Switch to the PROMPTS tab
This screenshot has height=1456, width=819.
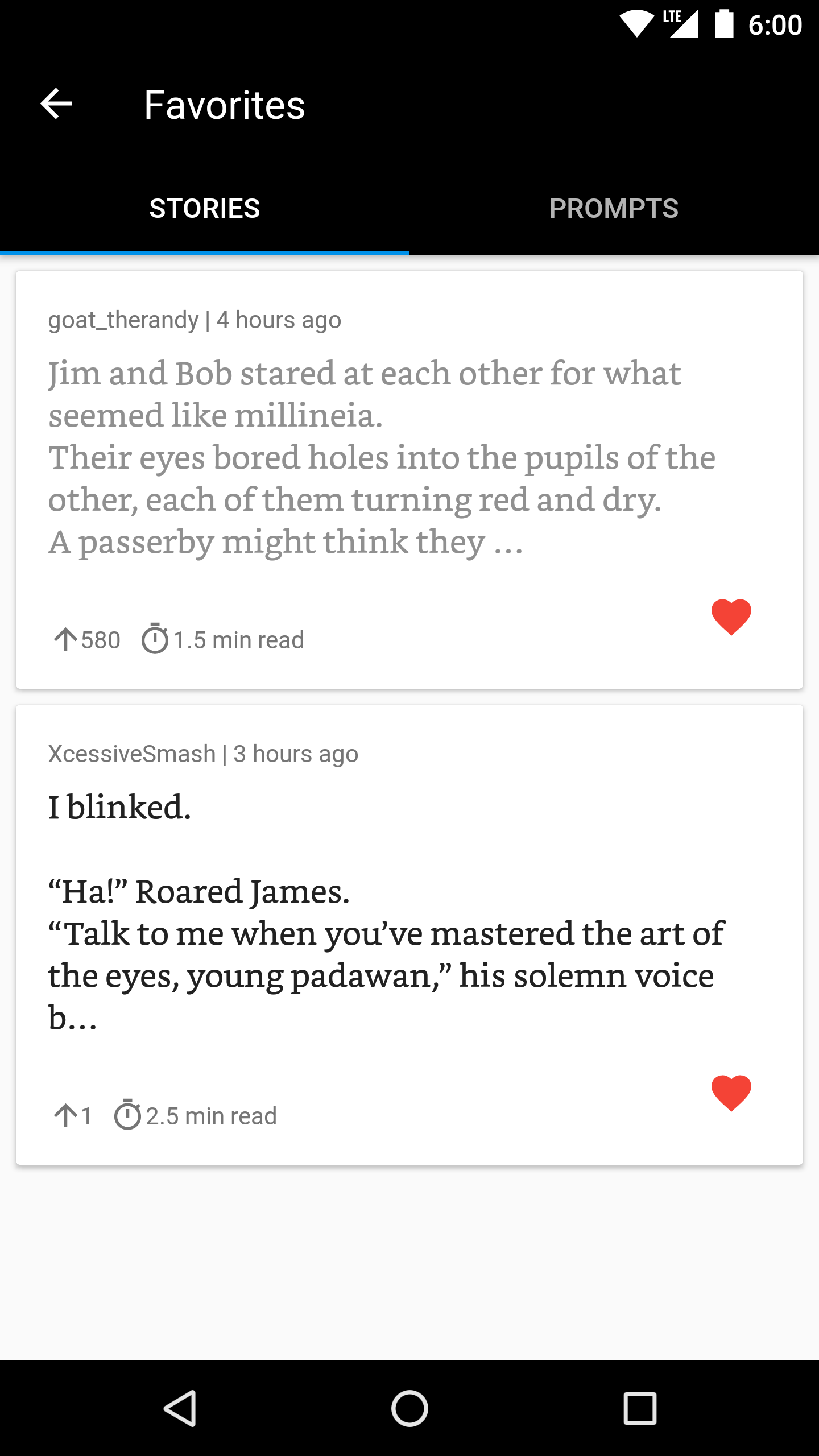click(x=614, y=209)
